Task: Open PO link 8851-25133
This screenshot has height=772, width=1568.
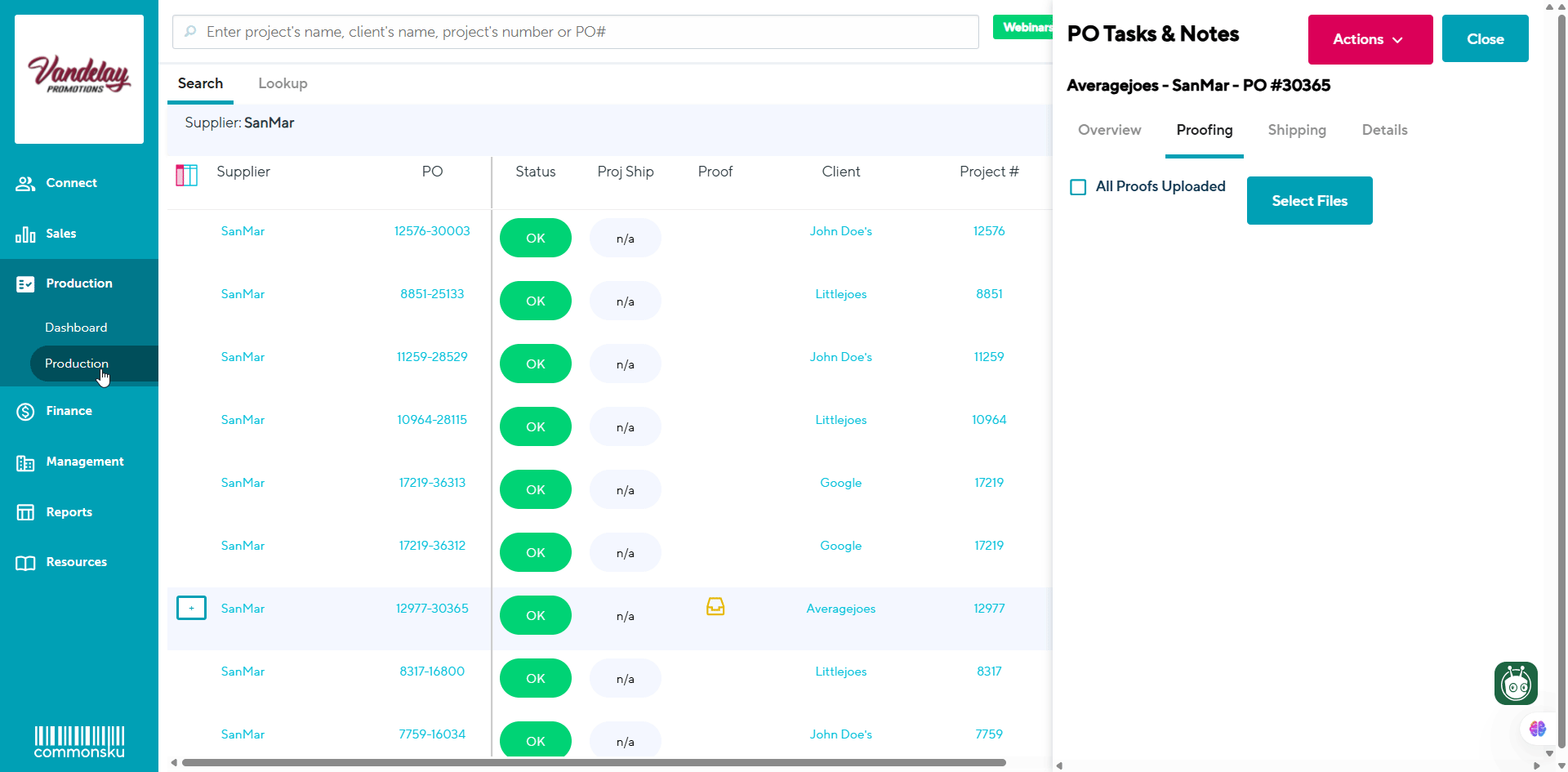Action: tap(432, 294)
